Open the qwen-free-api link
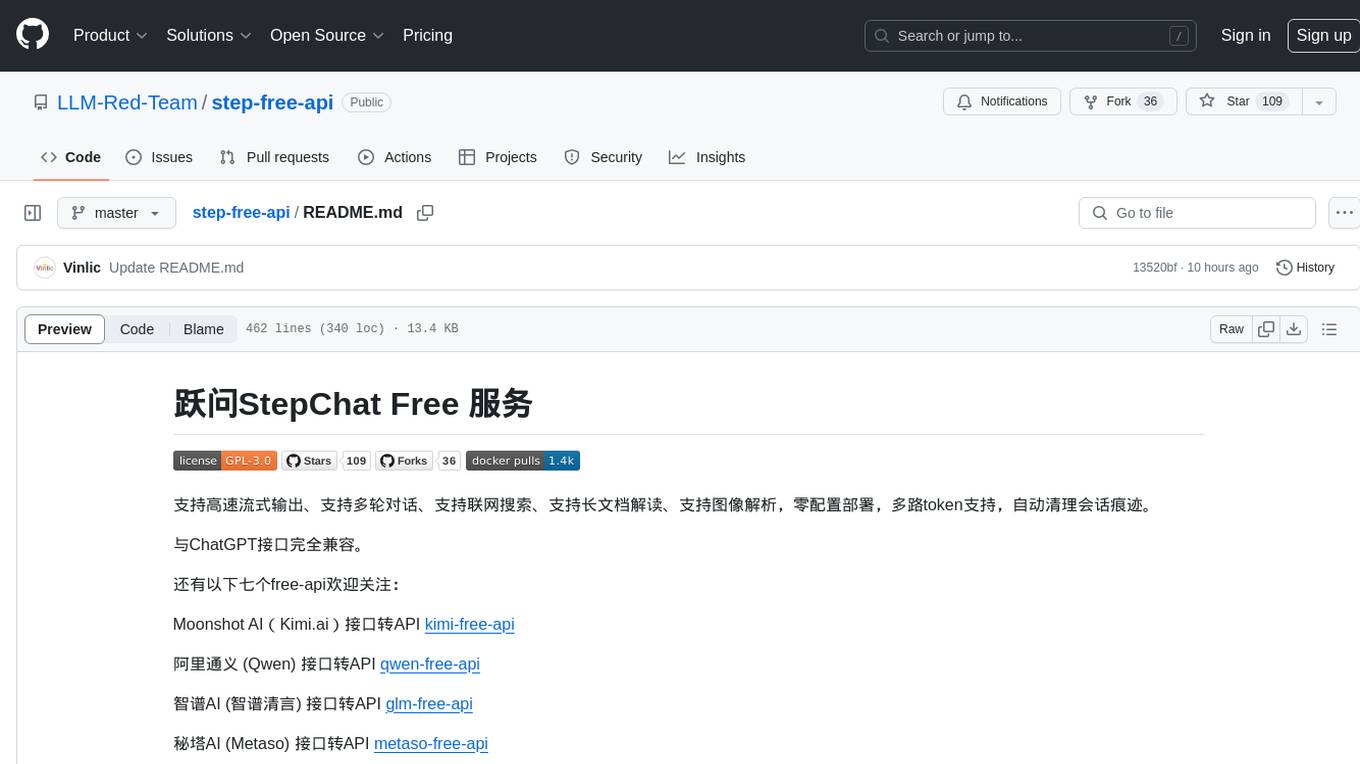1360x764 pixels. coord(430,664)
